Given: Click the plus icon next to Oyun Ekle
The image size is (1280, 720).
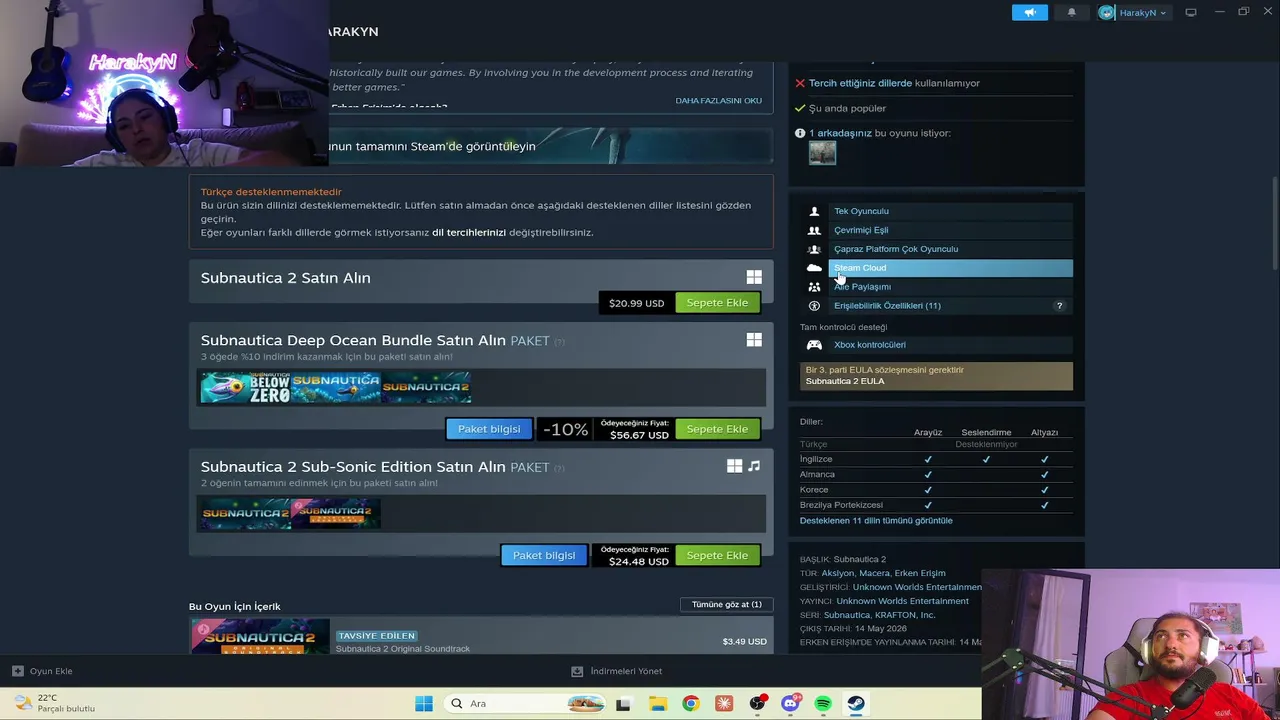Looking at the screenshot, I should [x=17, y=671].
